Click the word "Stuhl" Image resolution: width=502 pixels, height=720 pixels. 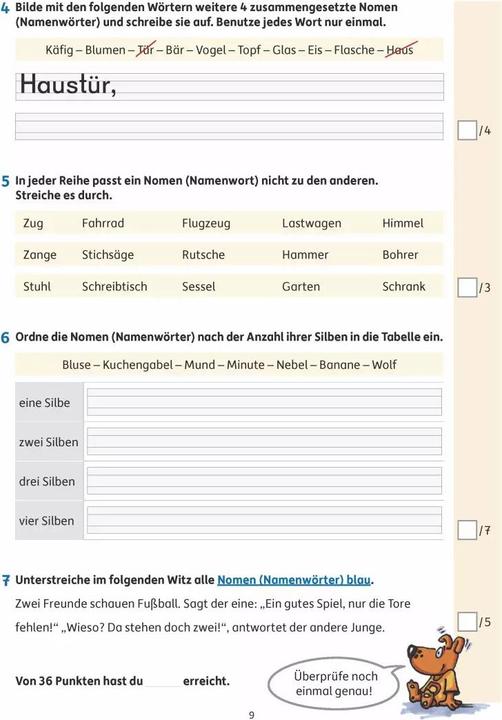coord(37,287)
